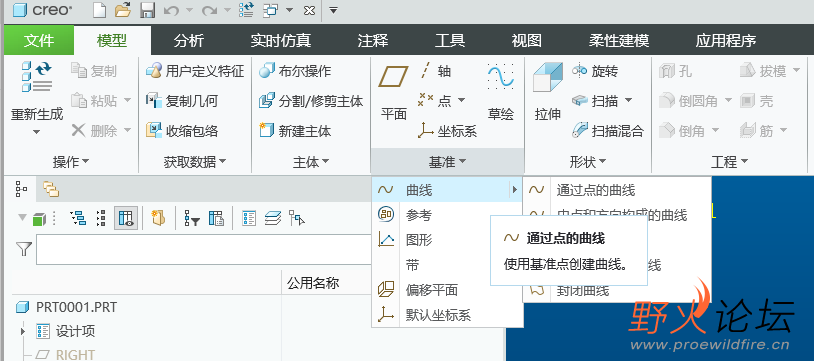Switch to the 工具 ribbon tab
The image size is (814, 361).
(x=450, y=41)
